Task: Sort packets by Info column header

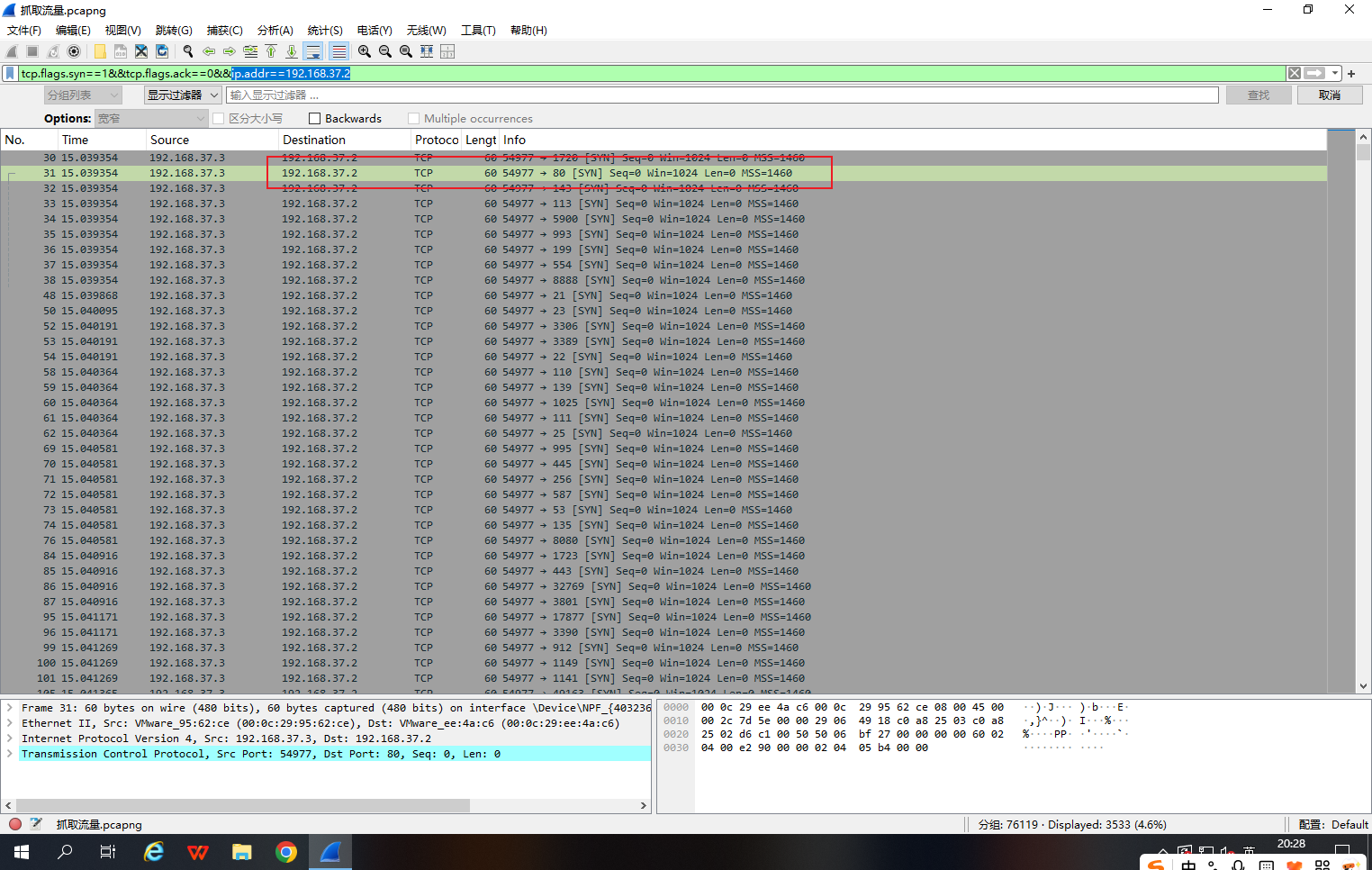Action: tap(913, 140)
